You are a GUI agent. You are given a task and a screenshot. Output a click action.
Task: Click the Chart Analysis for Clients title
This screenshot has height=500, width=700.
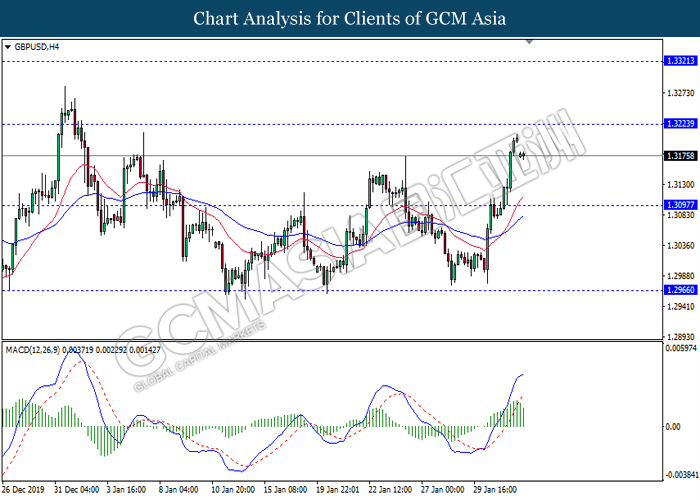pos(350,18)
